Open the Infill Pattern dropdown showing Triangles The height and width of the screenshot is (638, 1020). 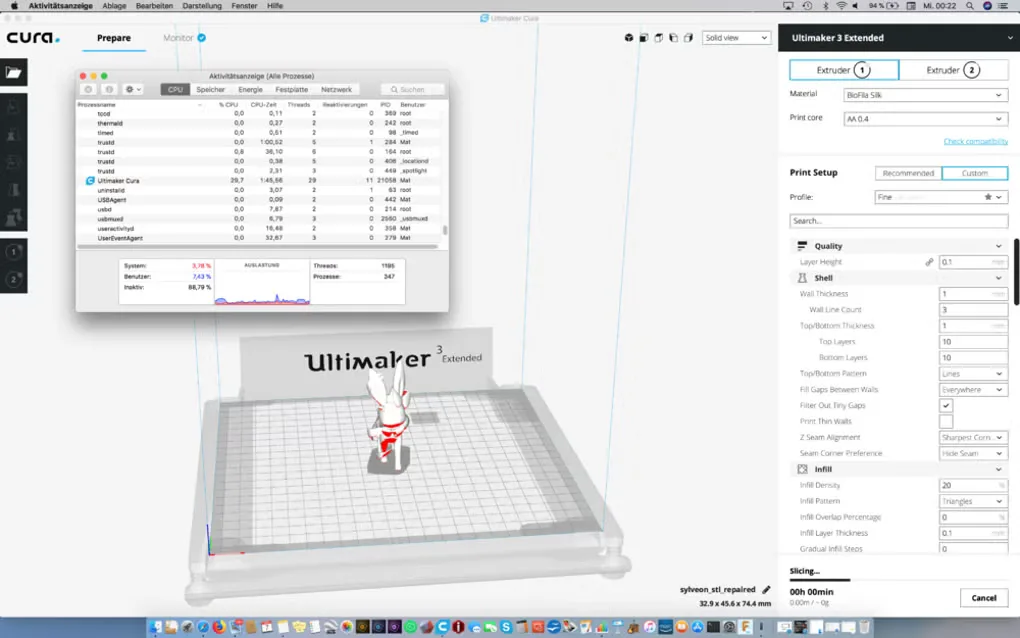(973, 501)
